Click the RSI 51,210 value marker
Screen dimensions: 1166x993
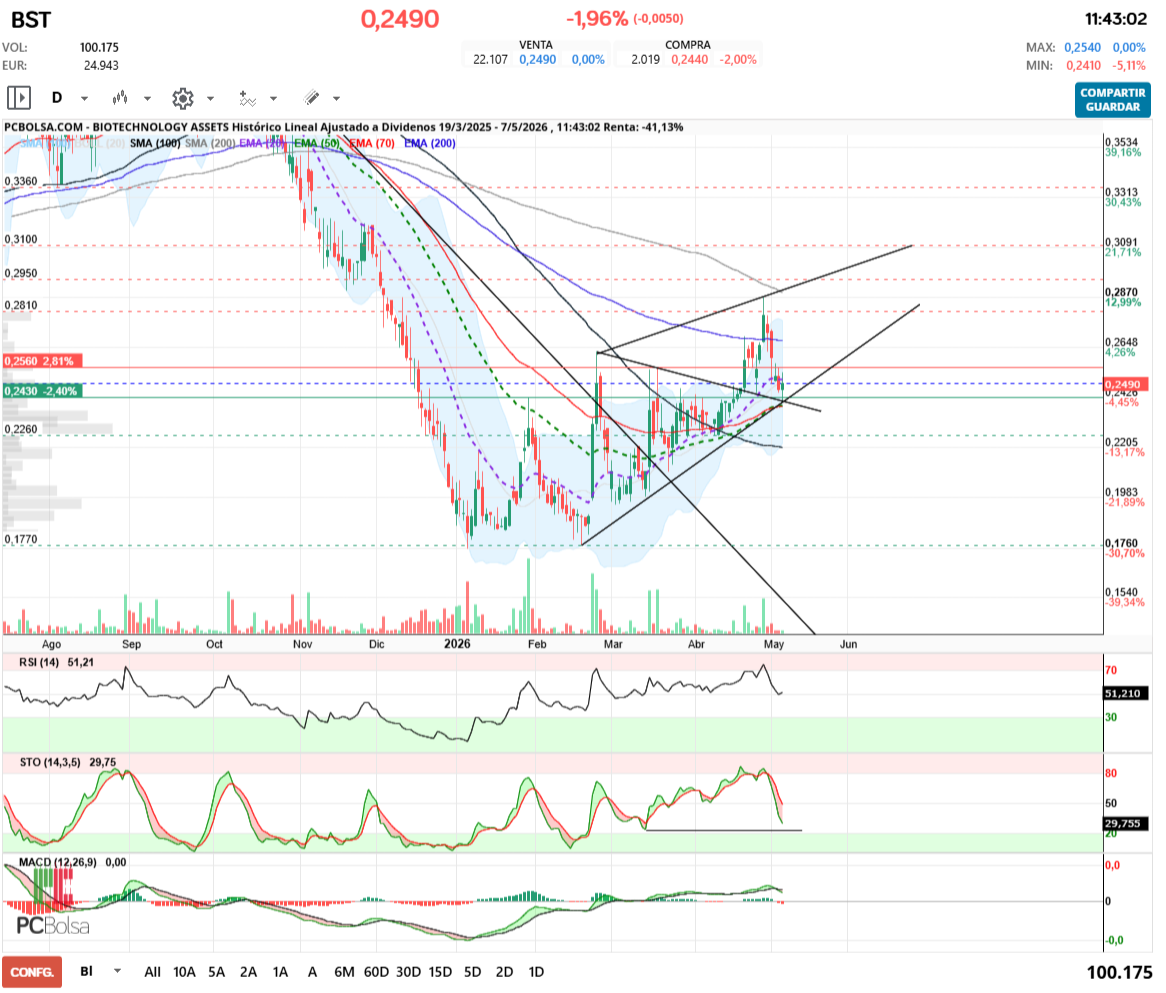1125,693
